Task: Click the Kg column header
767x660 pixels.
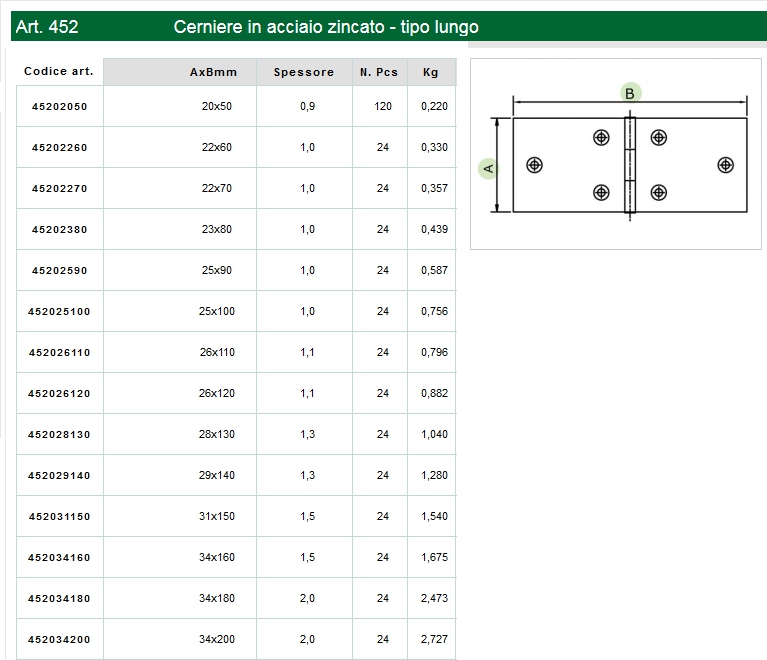Action: 431,72
